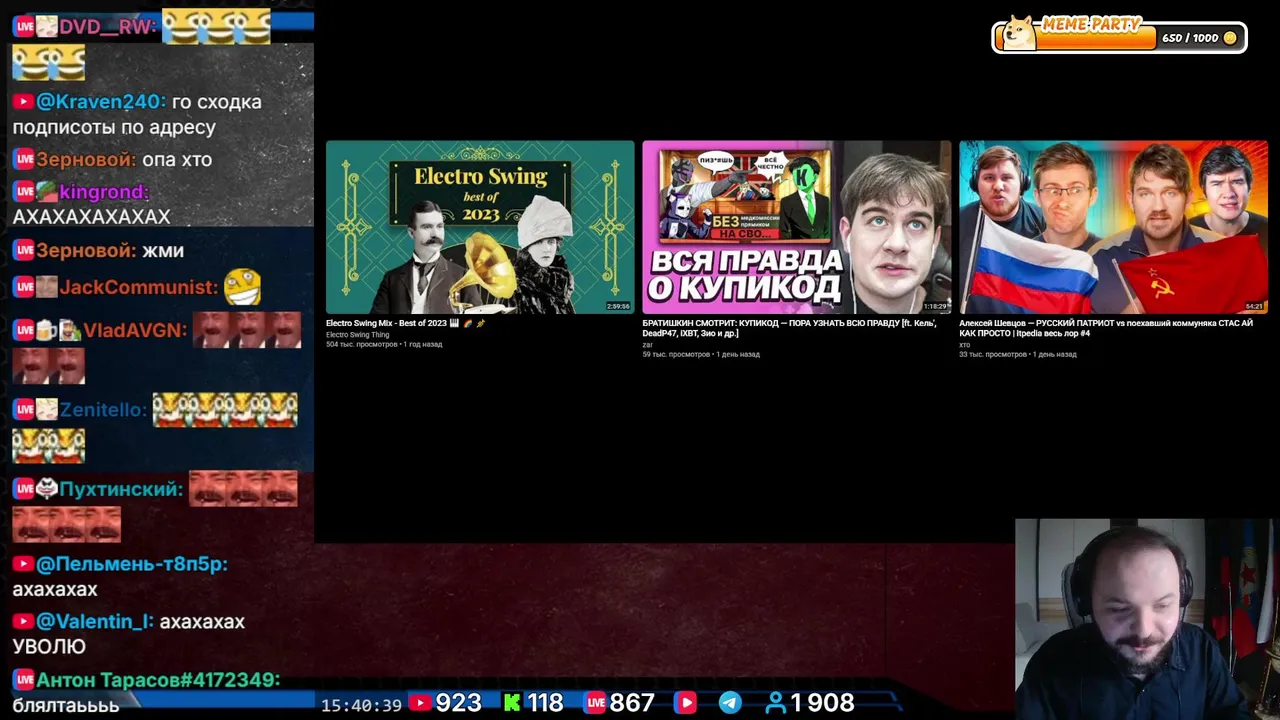Click the LIVE badge before kingrond
This screenshot has width=1280, height=720.
tap(24, 192)
